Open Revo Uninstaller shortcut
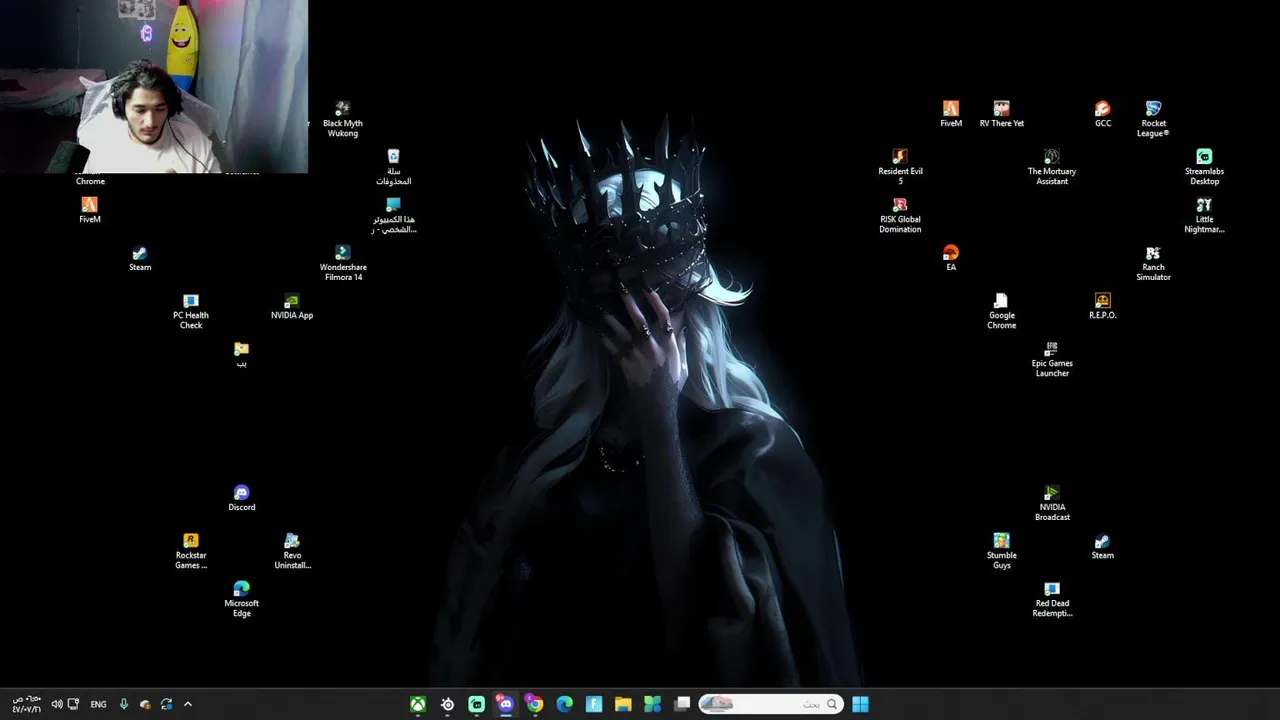 click(292, 550)
